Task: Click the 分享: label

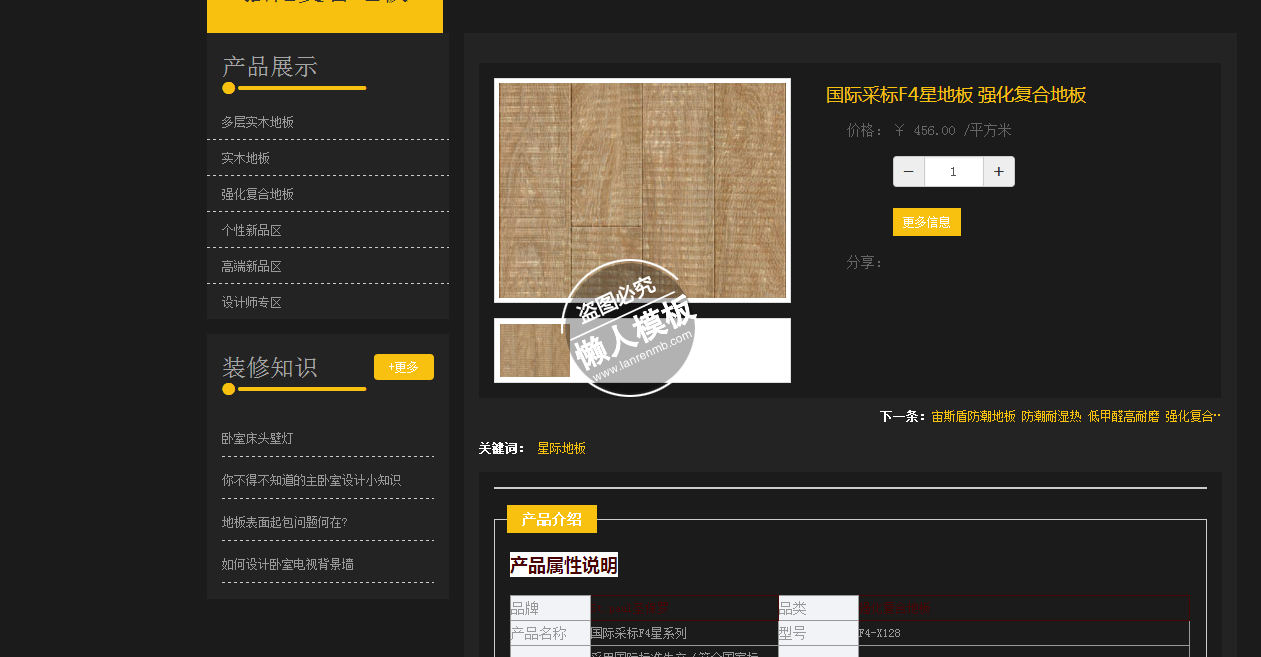Action: [x=865, y=262]
